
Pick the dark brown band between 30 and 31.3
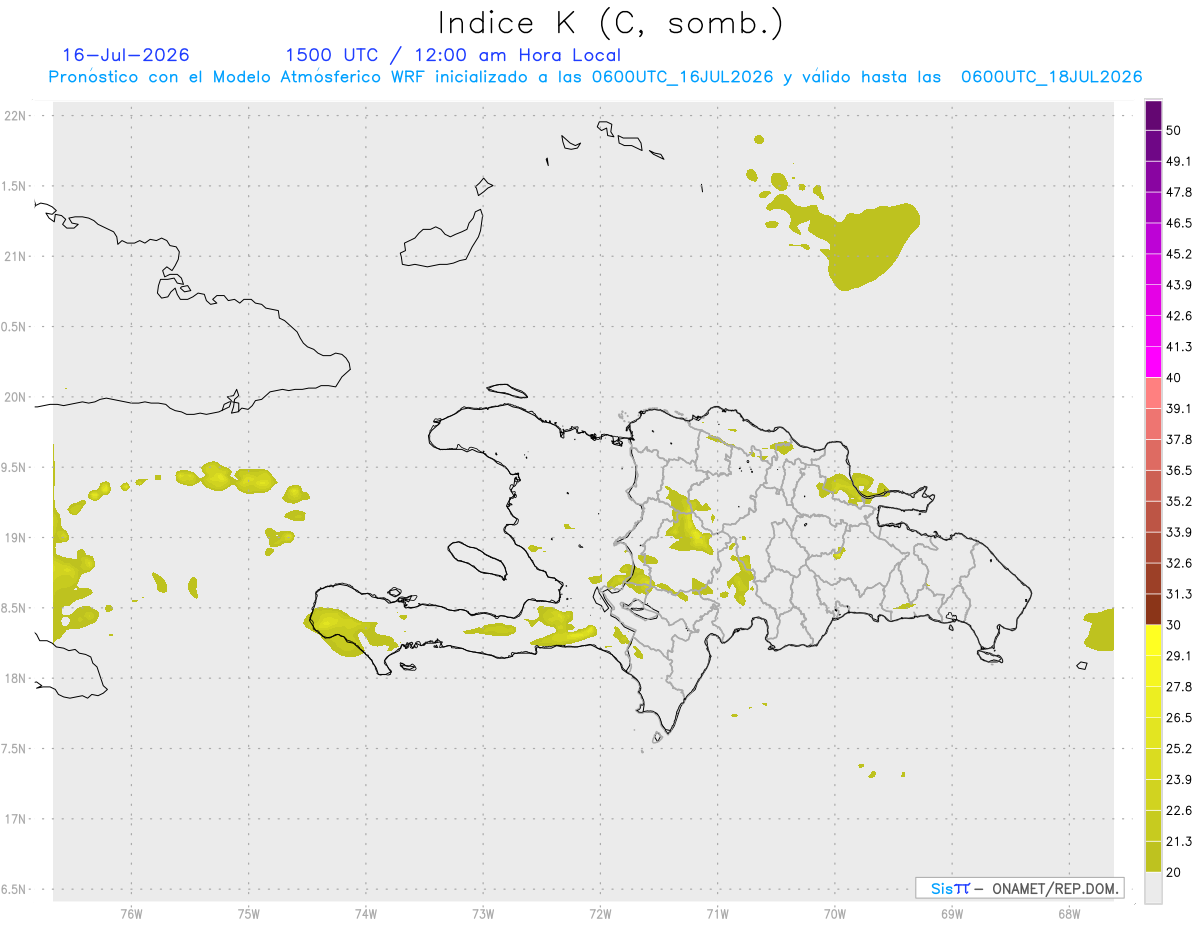(1153, 609)
